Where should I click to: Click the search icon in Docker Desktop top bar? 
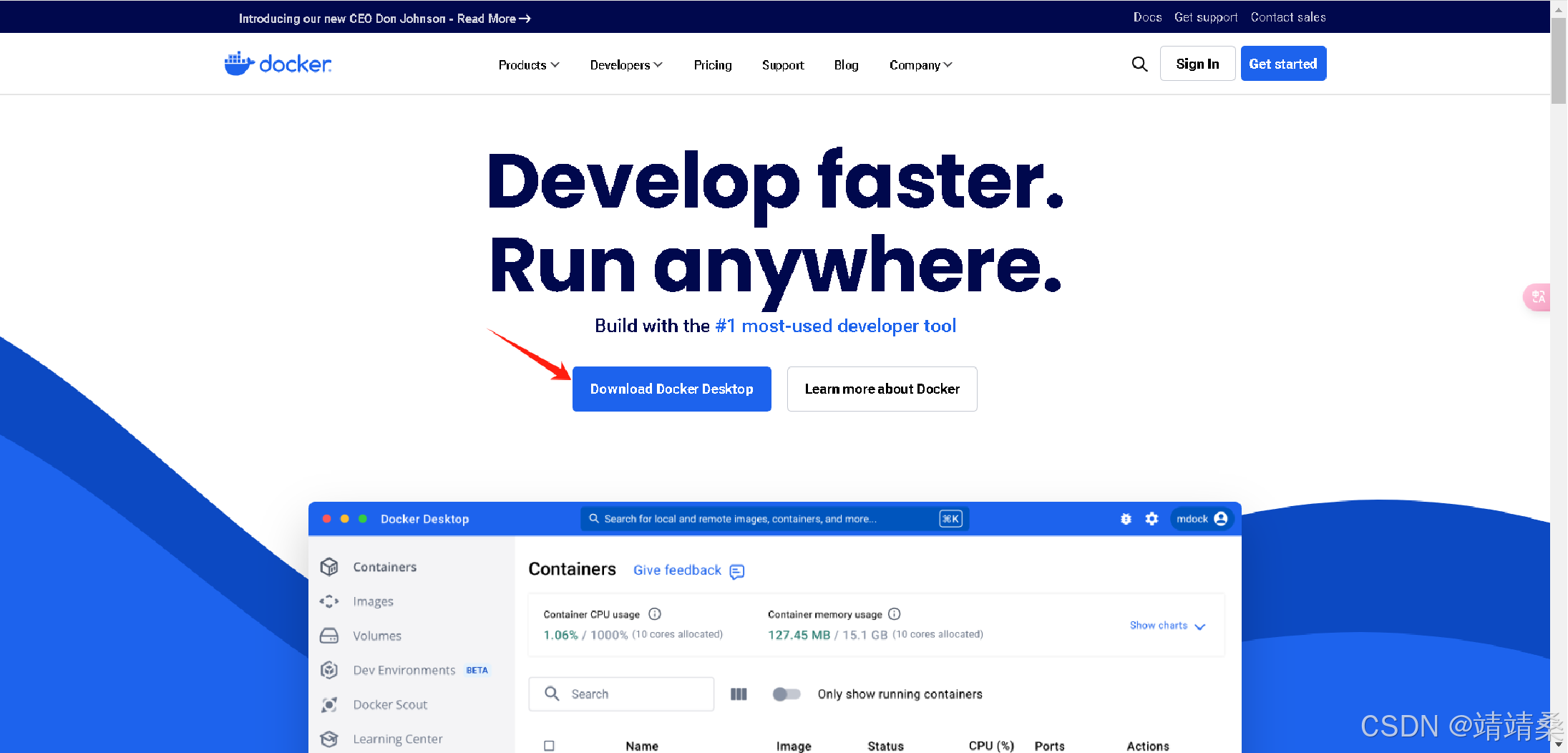point(594,519)
